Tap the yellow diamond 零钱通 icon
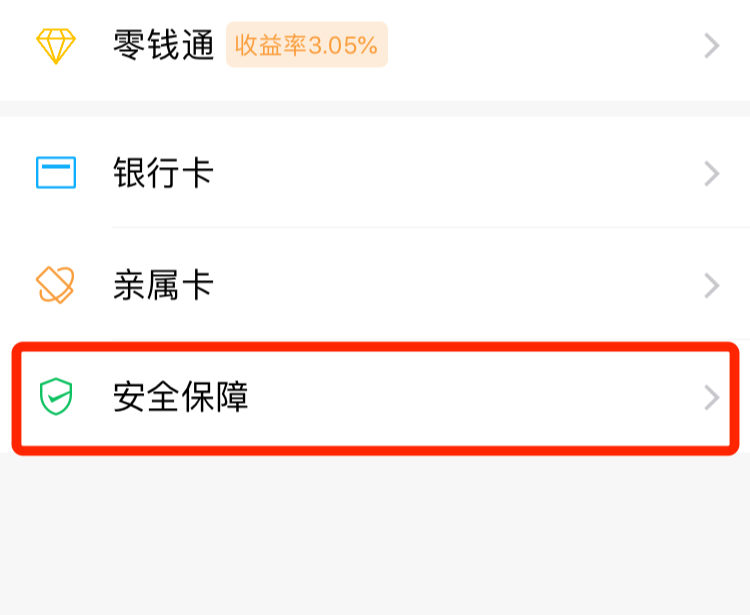The image size is (750, 615). (56, 45)
